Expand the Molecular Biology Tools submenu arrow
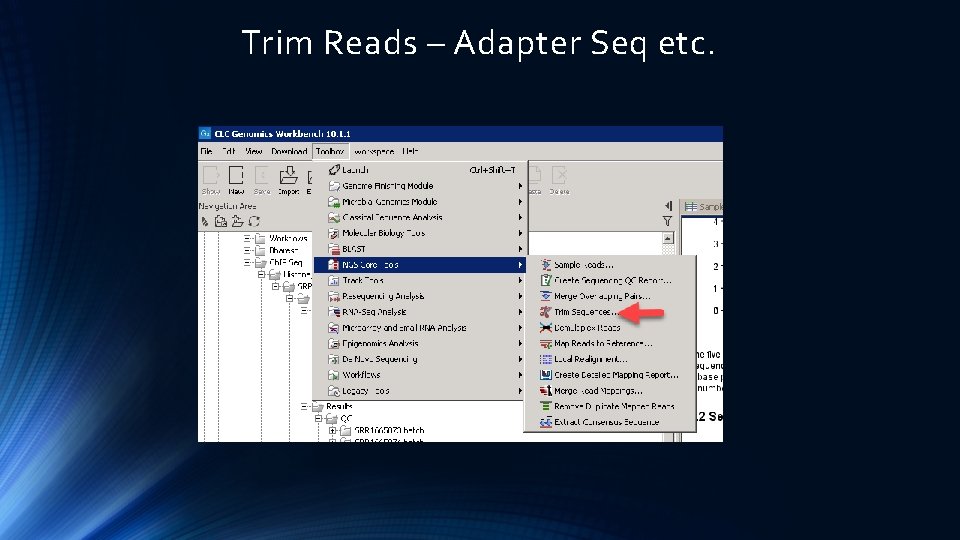The height and width of the screenshot is (540, 960). coord(520,233)
